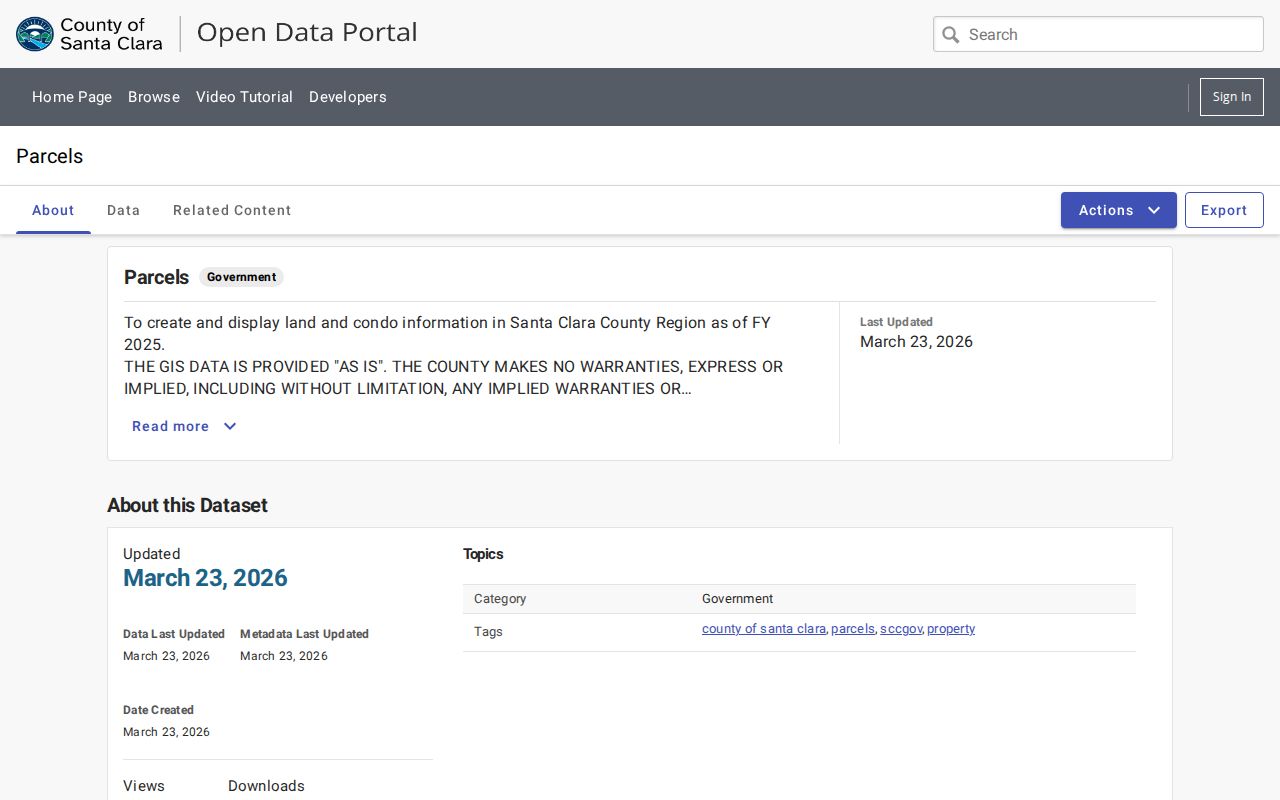Open the Developers menu item
The width and height of the screenshot is (1280, 800).
348,97
